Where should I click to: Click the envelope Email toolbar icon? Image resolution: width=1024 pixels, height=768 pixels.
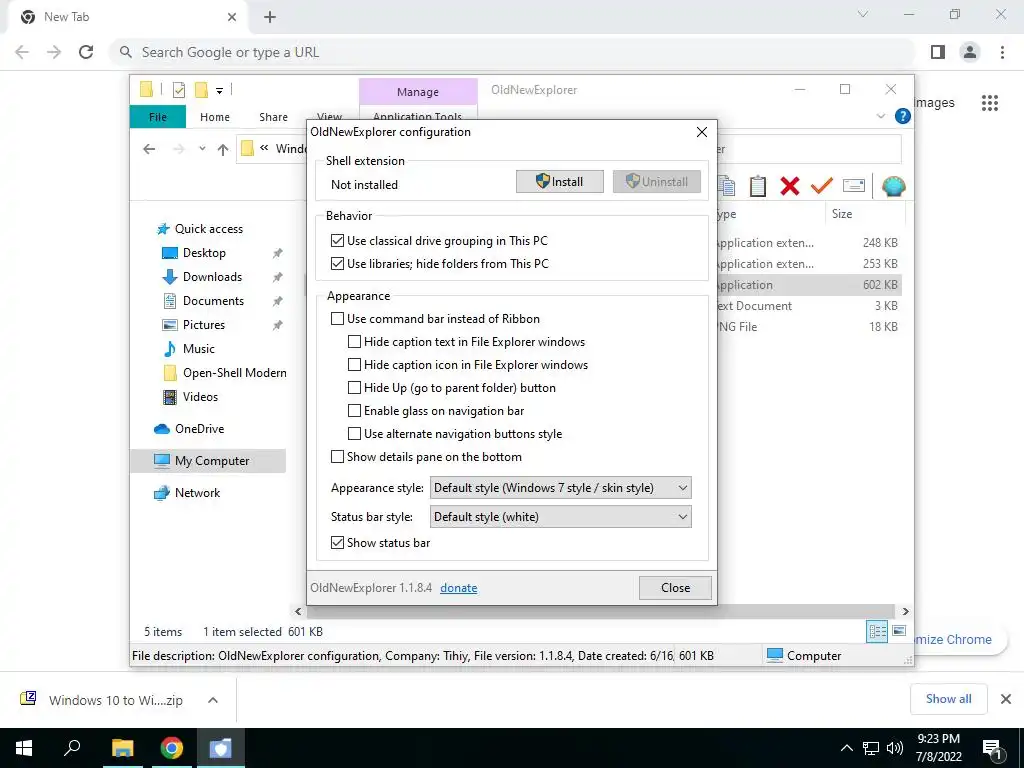point(854,186)
